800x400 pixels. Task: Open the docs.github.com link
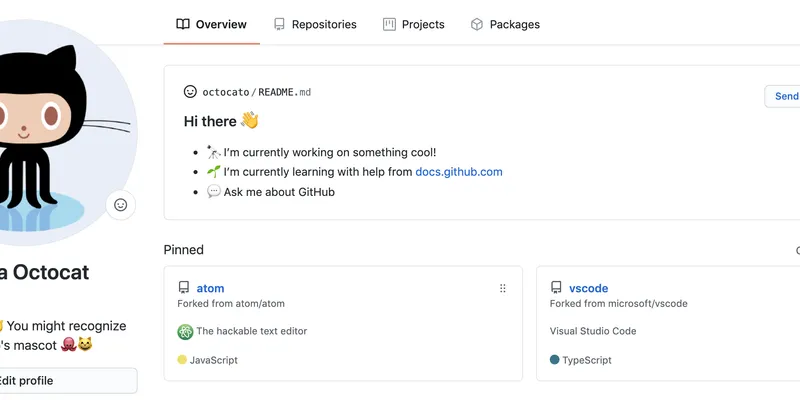pos(459,172)
